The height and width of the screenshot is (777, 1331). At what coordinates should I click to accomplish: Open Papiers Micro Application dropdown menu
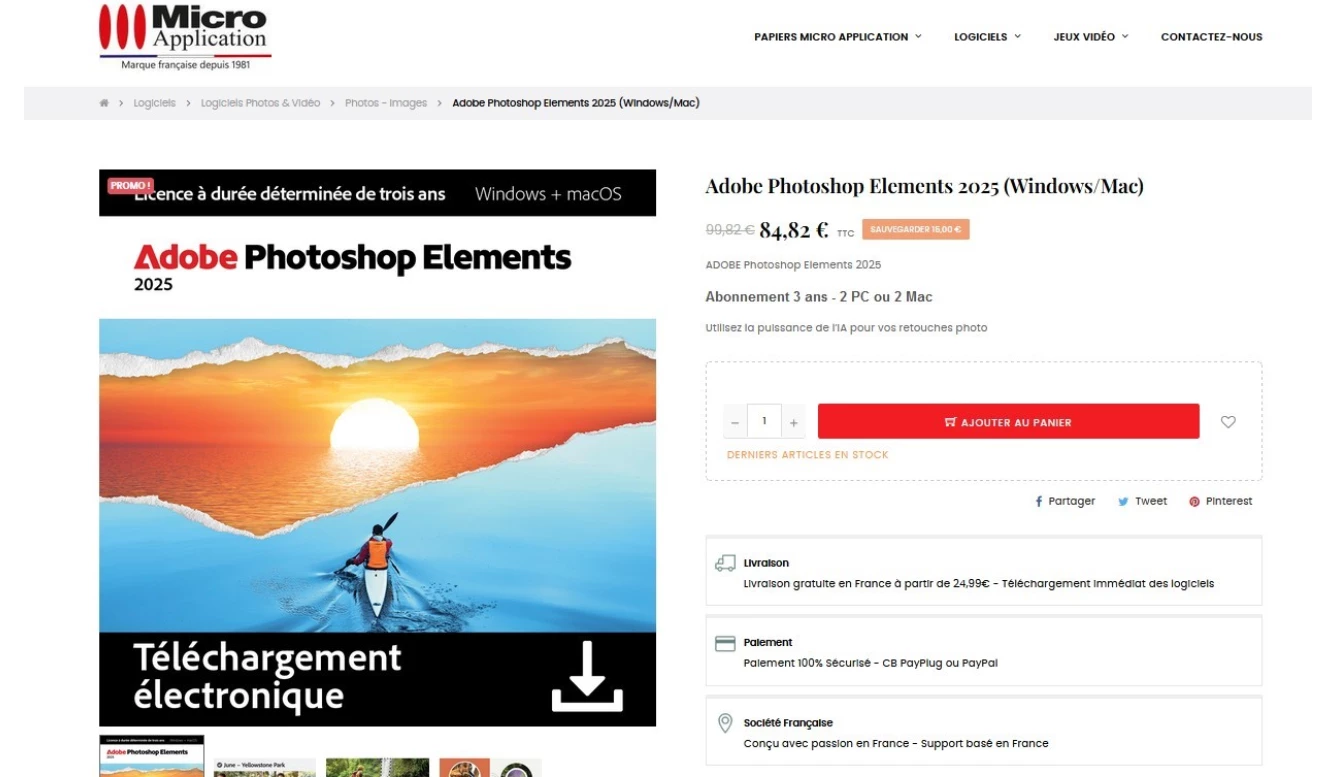(x=838, y=37)
